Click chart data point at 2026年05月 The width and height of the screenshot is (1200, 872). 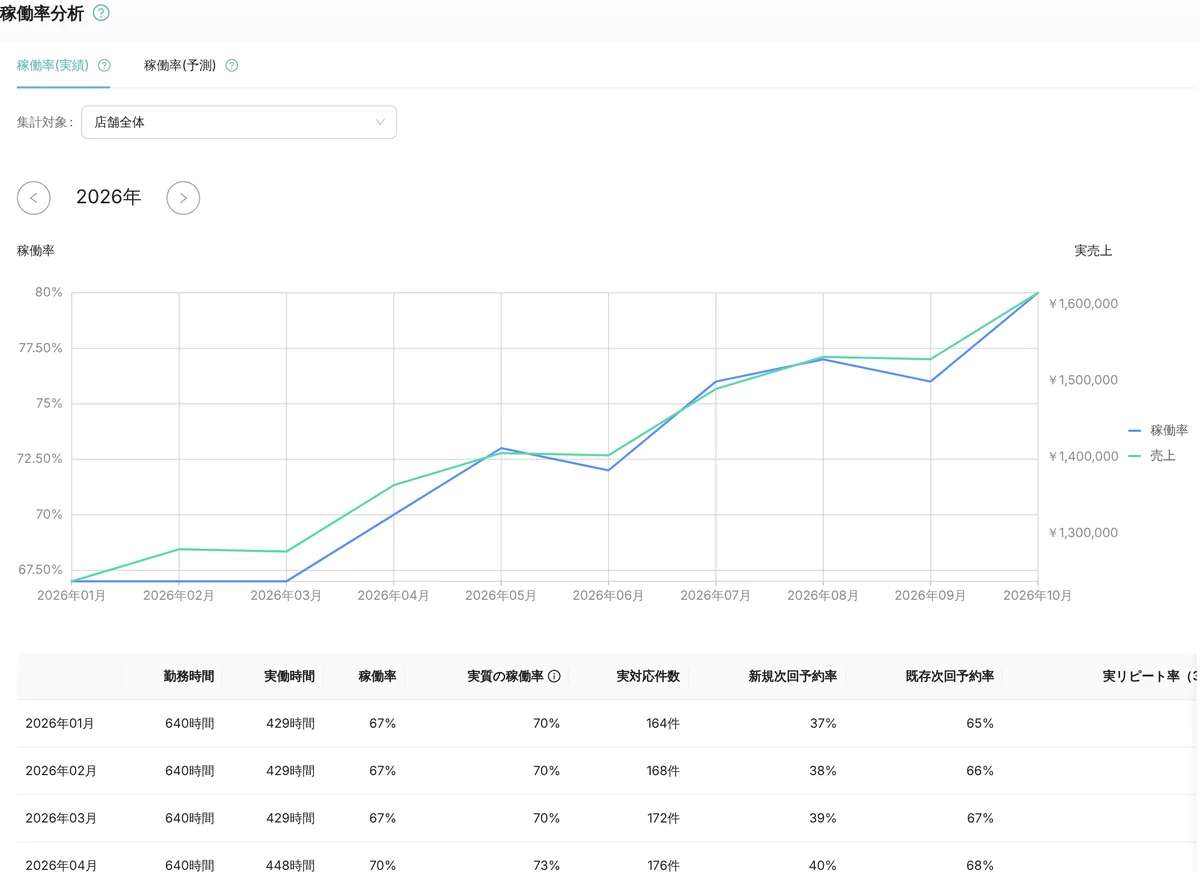(x=501, y=448)
